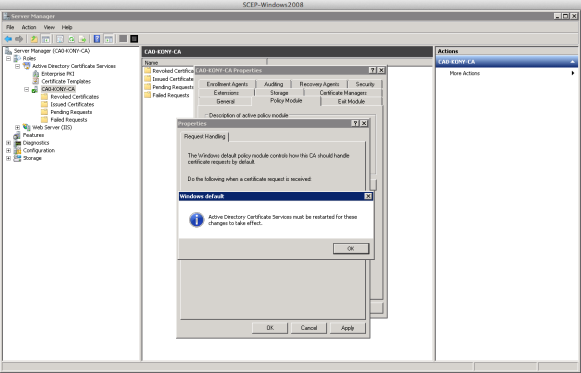
Task: Open the Help menu
Action: tap(67, 27)
